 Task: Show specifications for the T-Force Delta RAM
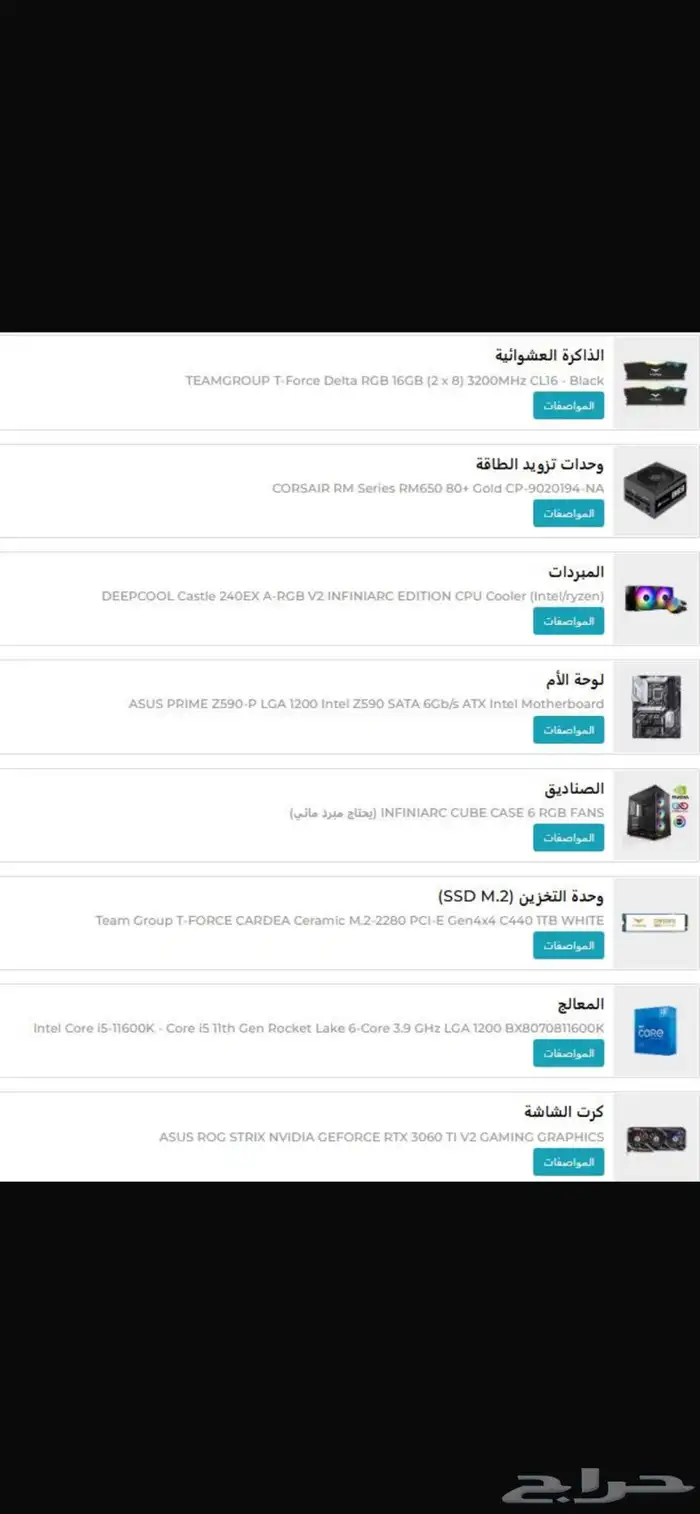pos(568,405)
